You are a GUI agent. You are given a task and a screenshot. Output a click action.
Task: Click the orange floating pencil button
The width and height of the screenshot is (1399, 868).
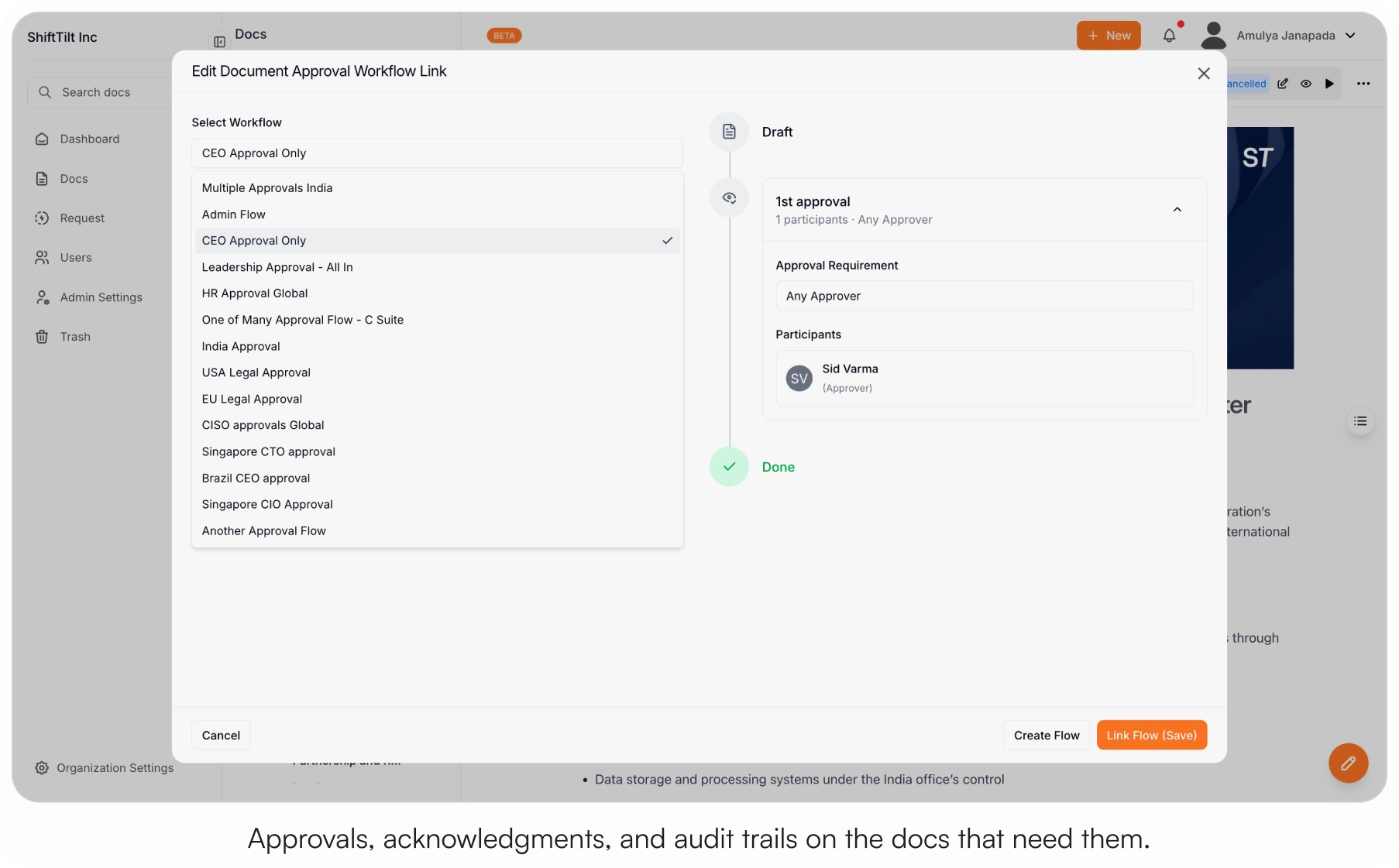click(x=1348, y=763)
